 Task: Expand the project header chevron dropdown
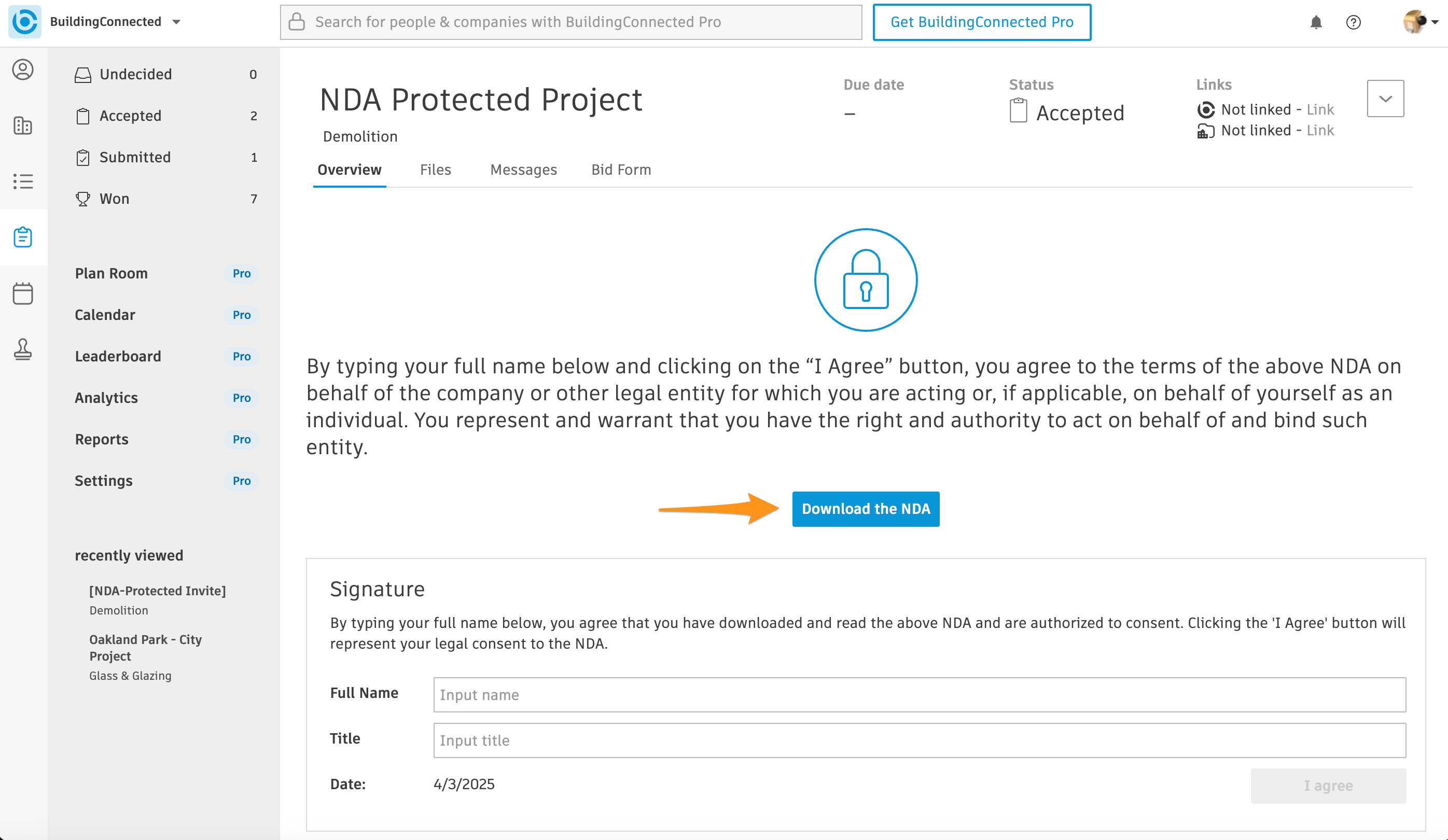[1385, 99]
